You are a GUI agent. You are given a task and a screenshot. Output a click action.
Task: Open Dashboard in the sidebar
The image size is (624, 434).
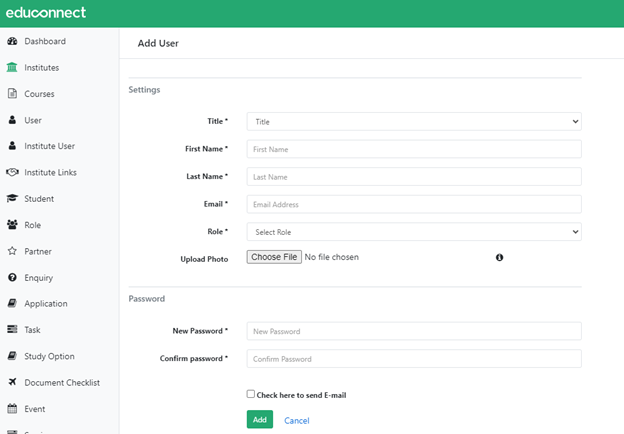tap(45, 41)
